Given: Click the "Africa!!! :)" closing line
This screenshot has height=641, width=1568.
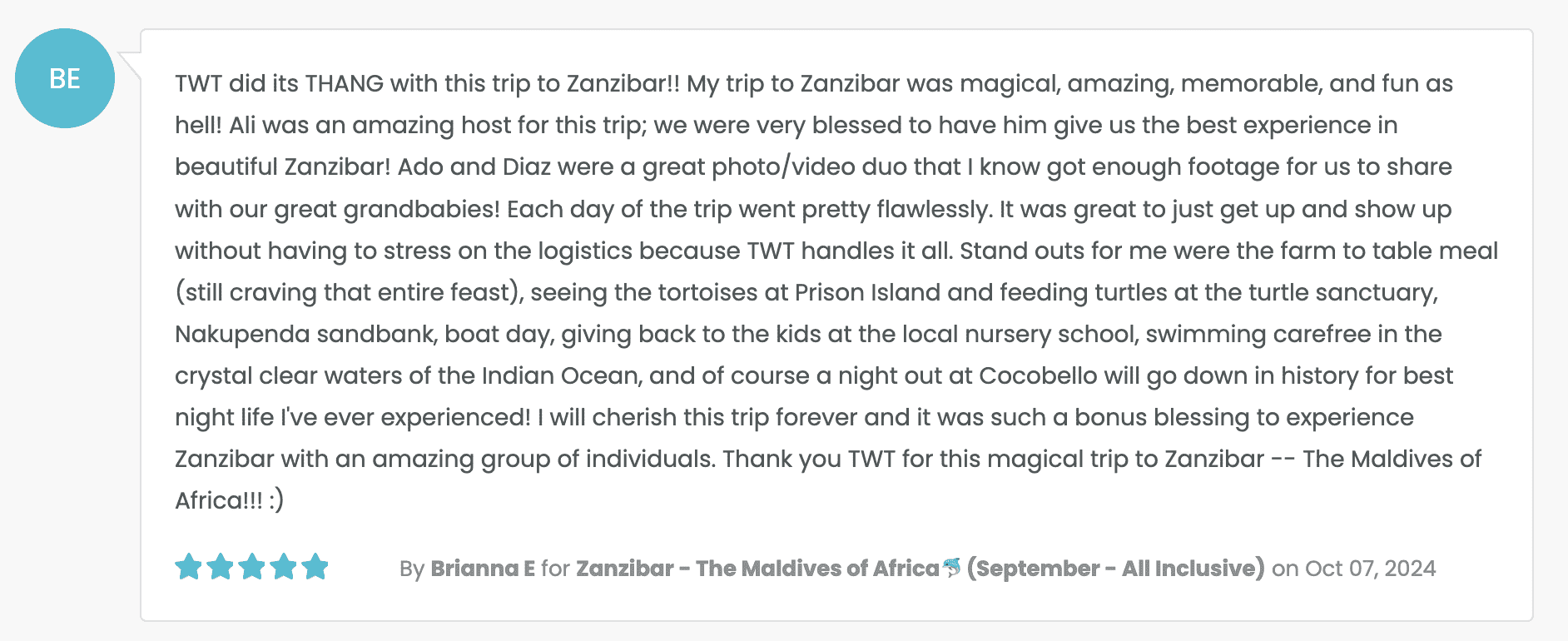Looking at the screenshot, I should click(229, 500).
